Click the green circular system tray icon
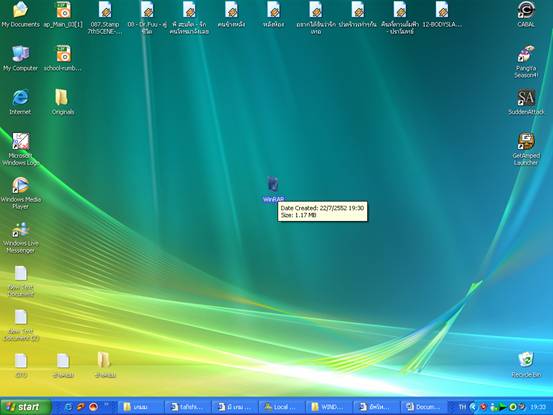 point(513,407)
